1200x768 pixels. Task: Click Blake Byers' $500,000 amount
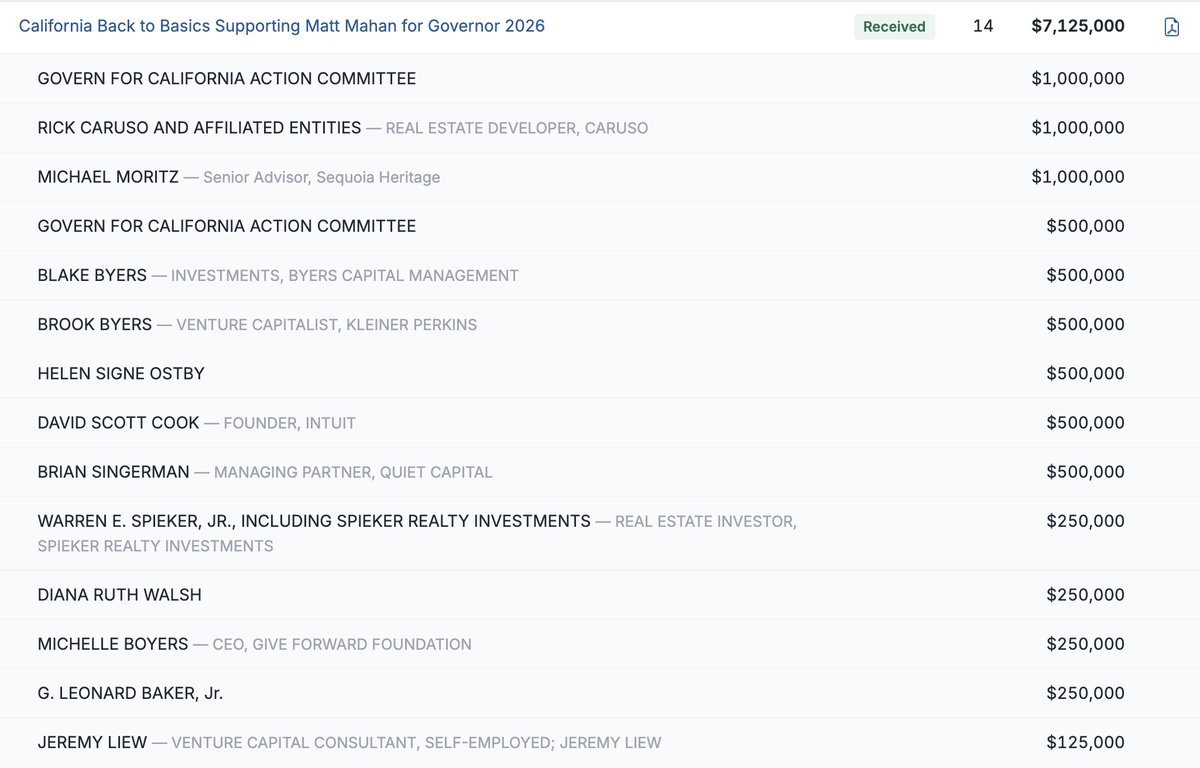tap(1085, 275)
